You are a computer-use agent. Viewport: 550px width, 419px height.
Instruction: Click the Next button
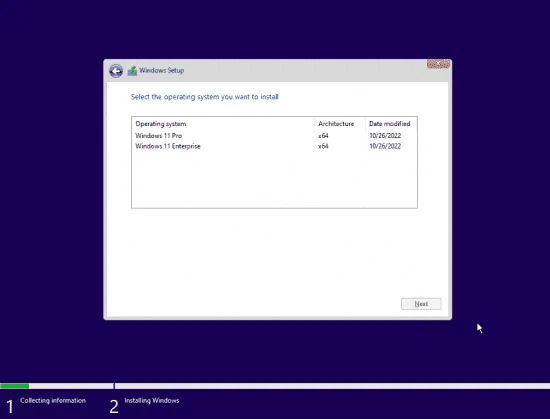click(x=421, y=304)
